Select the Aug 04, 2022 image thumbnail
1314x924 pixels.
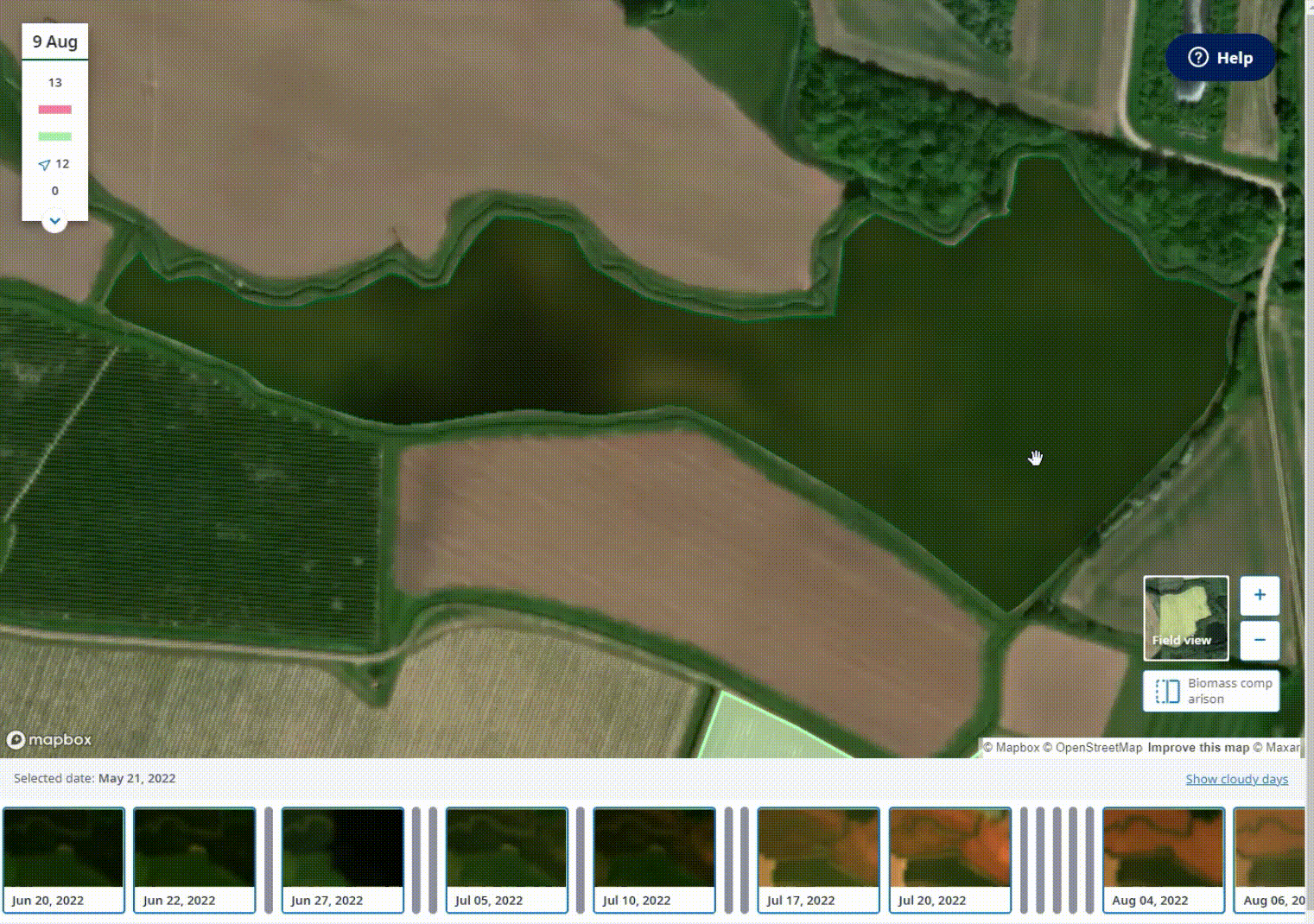tap(1164, 860)
